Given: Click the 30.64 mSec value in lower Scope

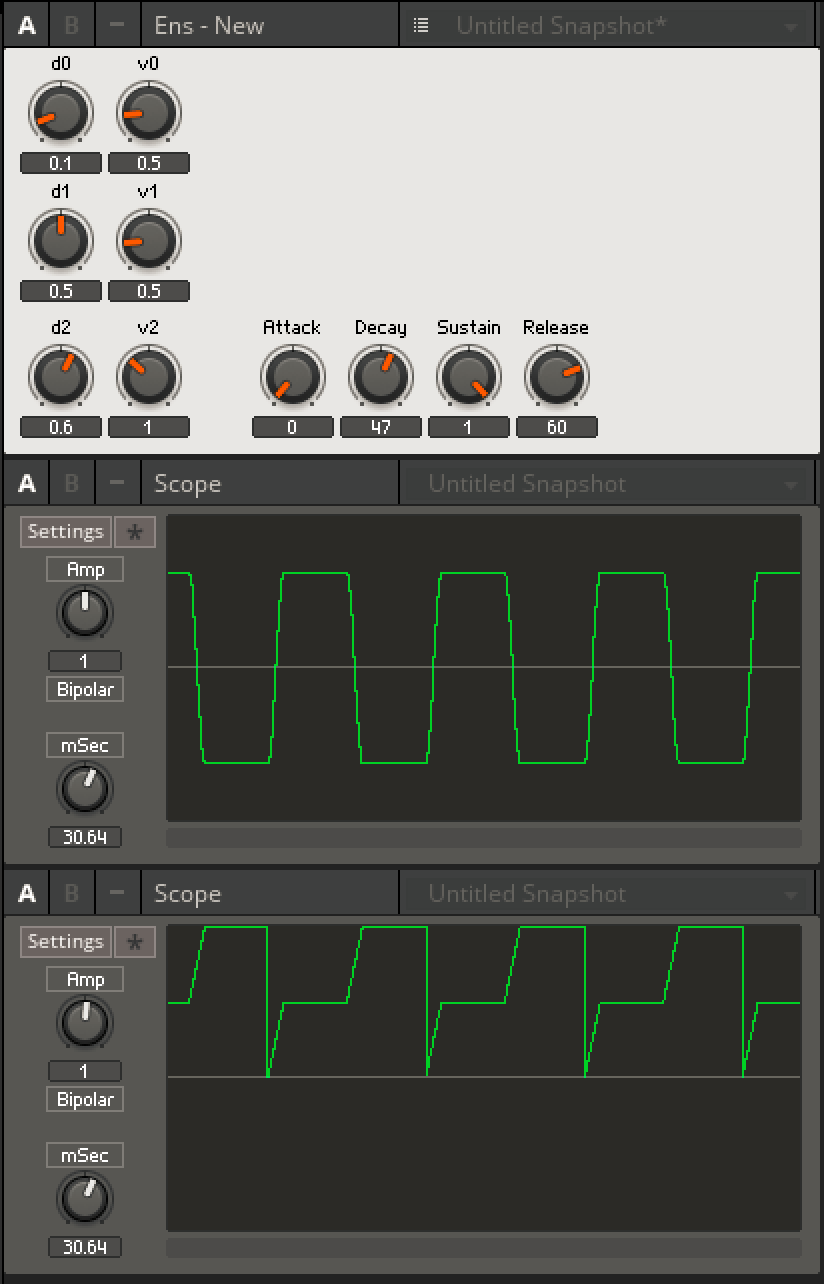Looking at the screenshot, I should (x=85, y=1247).
